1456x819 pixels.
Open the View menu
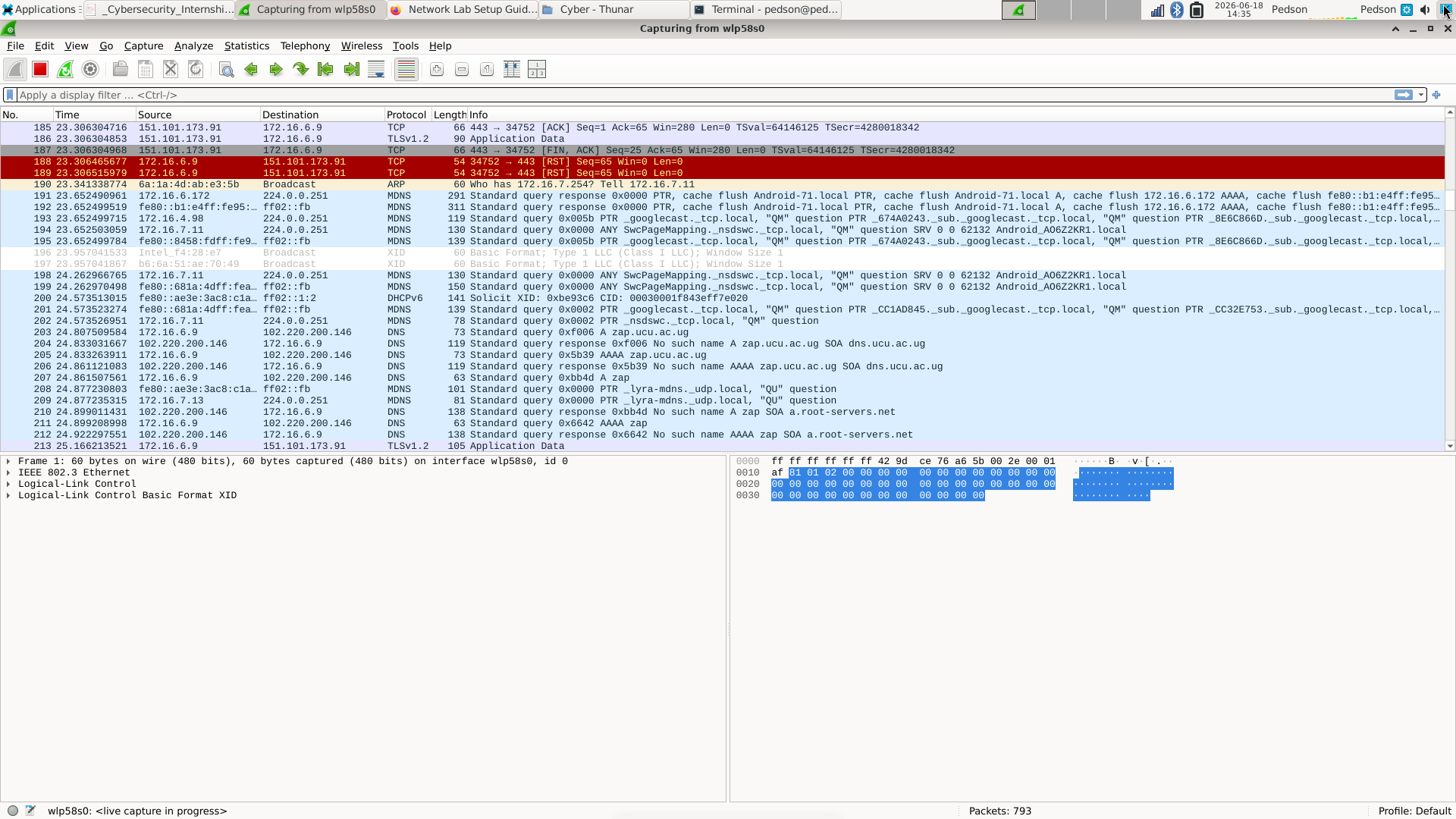pyautogui.click(x=76, y=46)
